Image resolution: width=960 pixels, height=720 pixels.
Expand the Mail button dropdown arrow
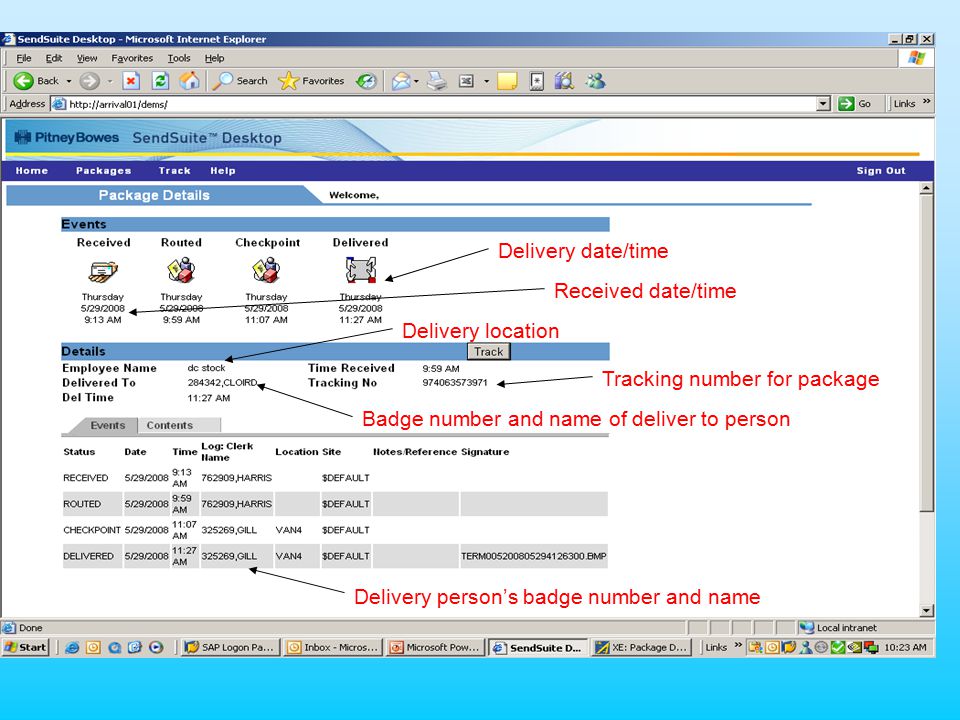(x=416, y=81)
